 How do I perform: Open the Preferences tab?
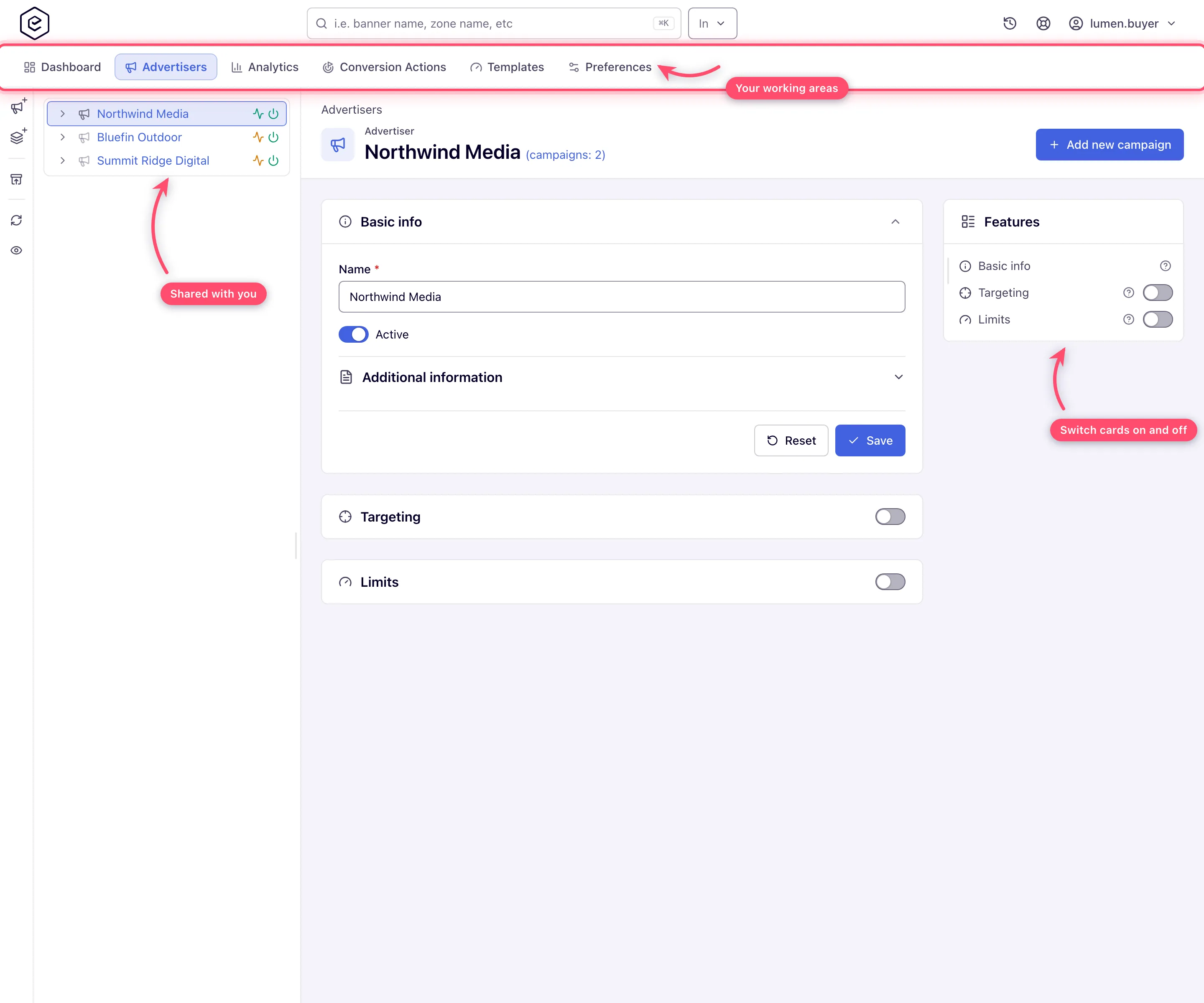610,67
